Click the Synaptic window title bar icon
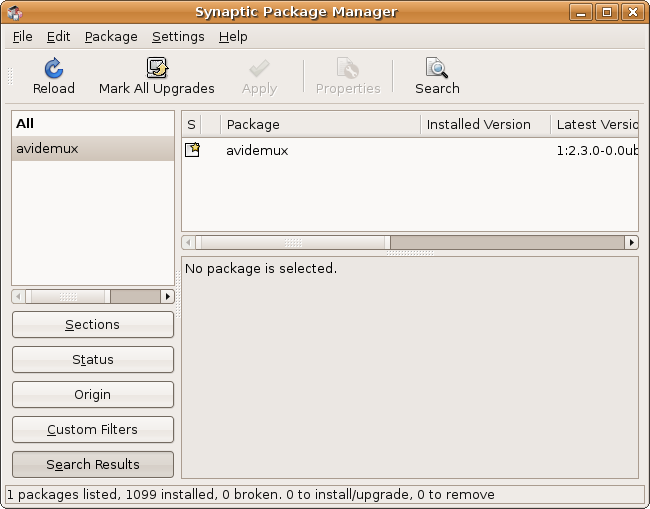 click(x=14, y=12)
